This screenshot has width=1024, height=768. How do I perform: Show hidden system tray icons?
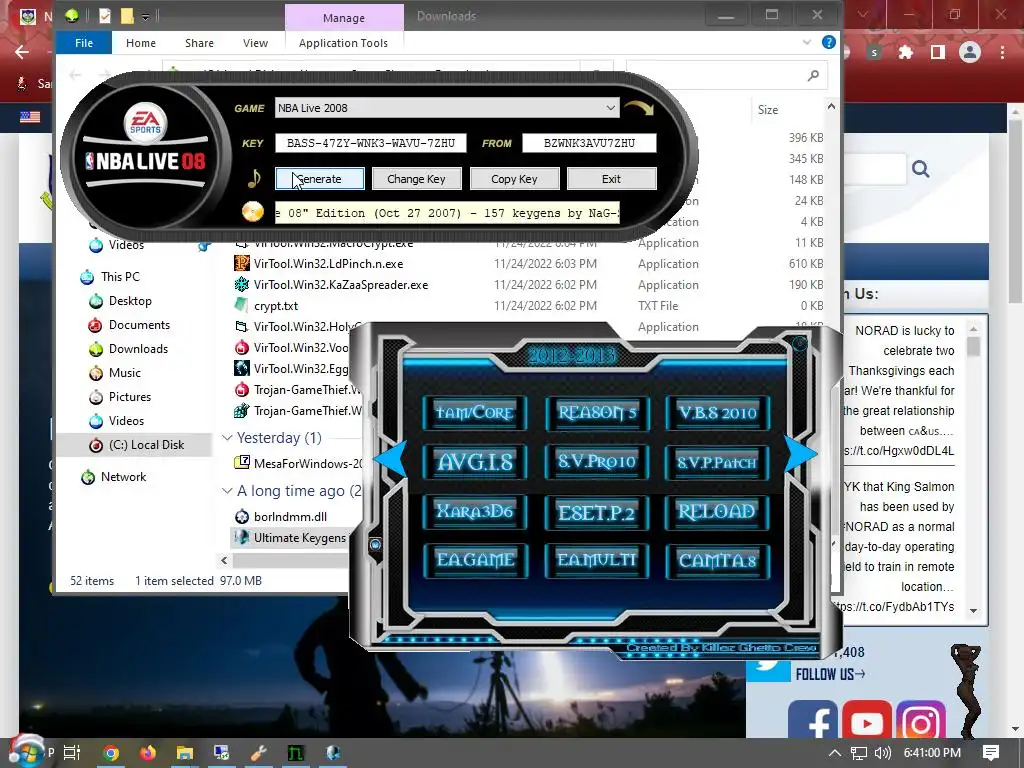tap(835, 753)
